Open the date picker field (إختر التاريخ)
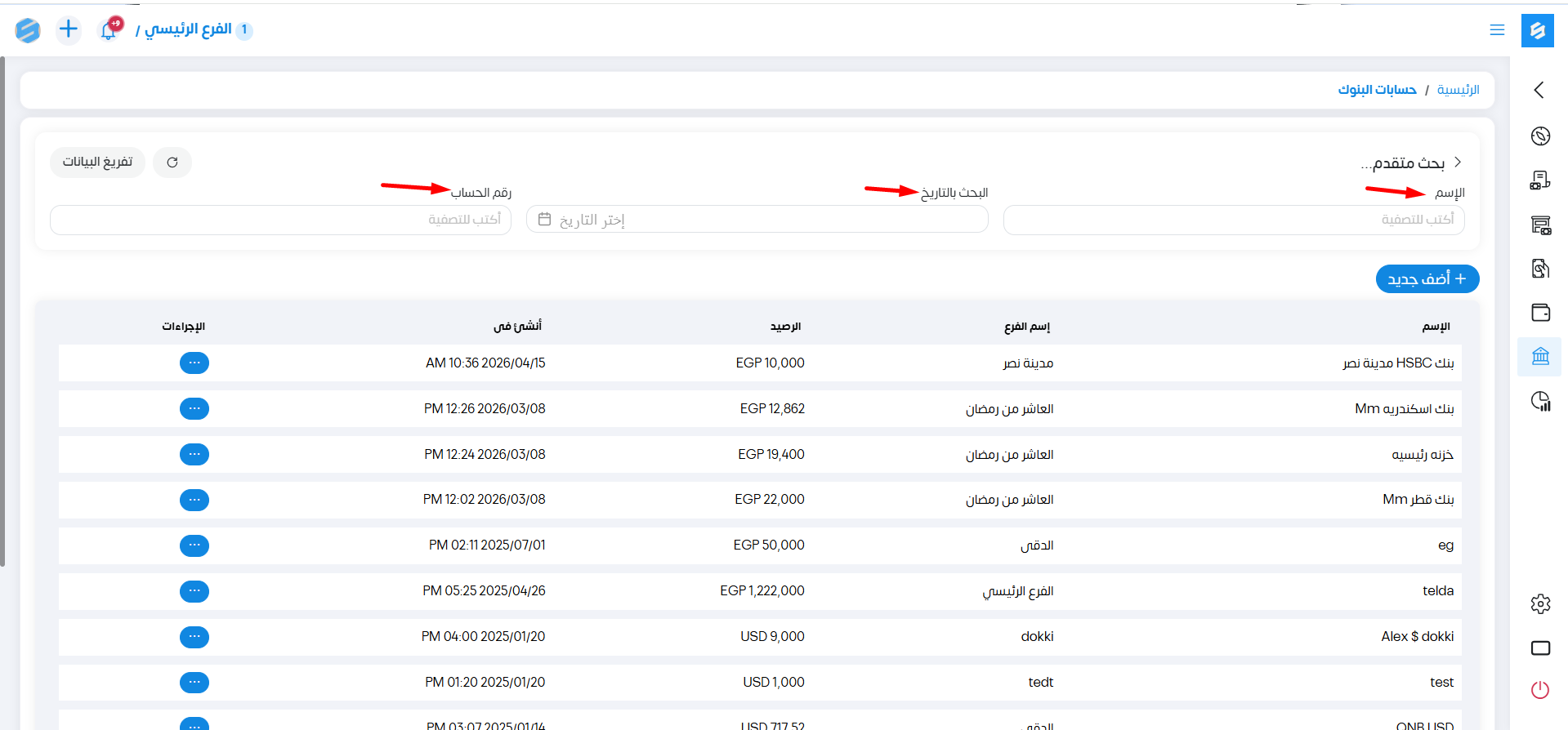The height and width of the screenshot is (730, 1568). (x=757, y=220)
